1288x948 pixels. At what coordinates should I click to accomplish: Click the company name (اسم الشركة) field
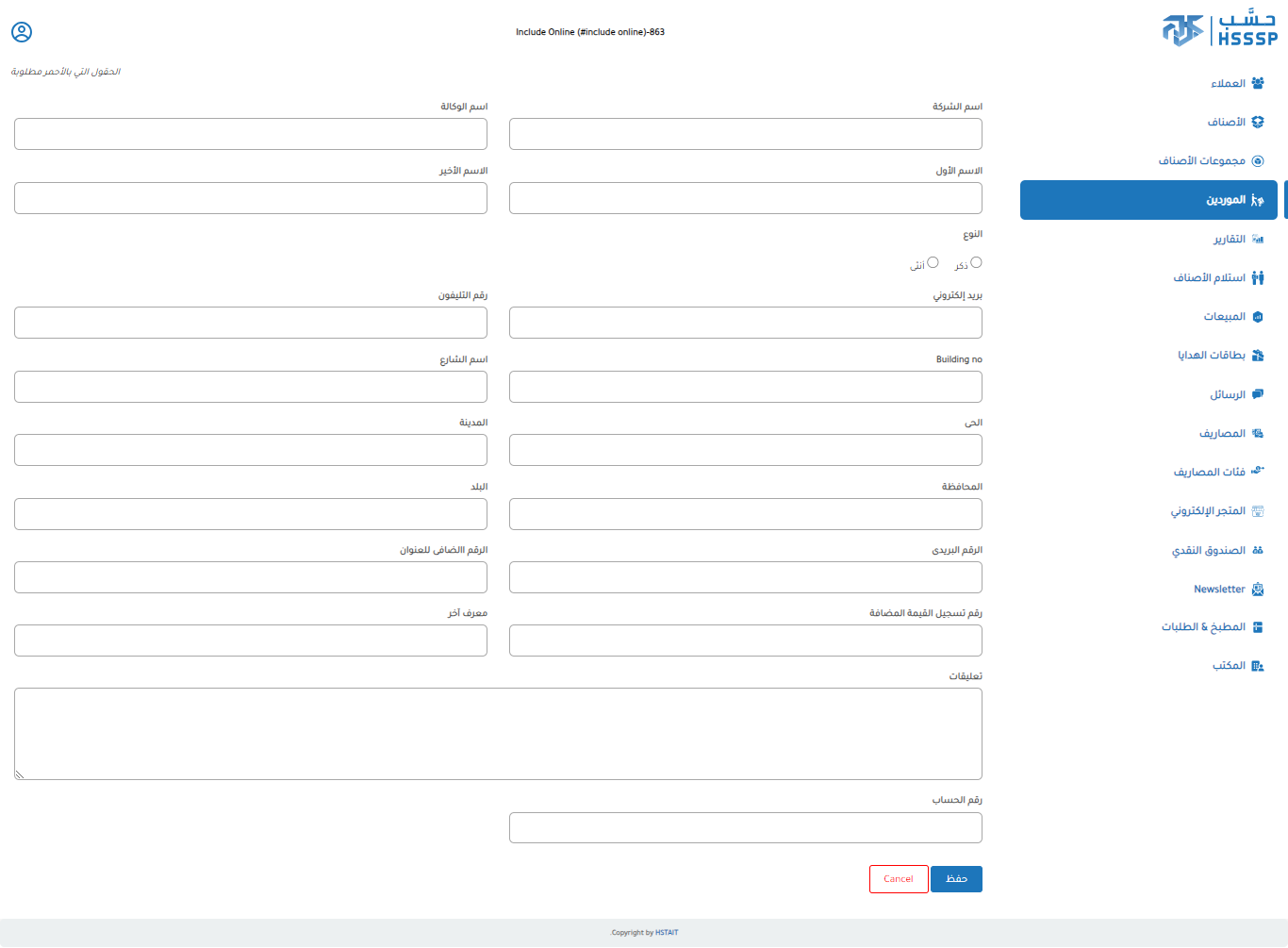pos(745,134)
